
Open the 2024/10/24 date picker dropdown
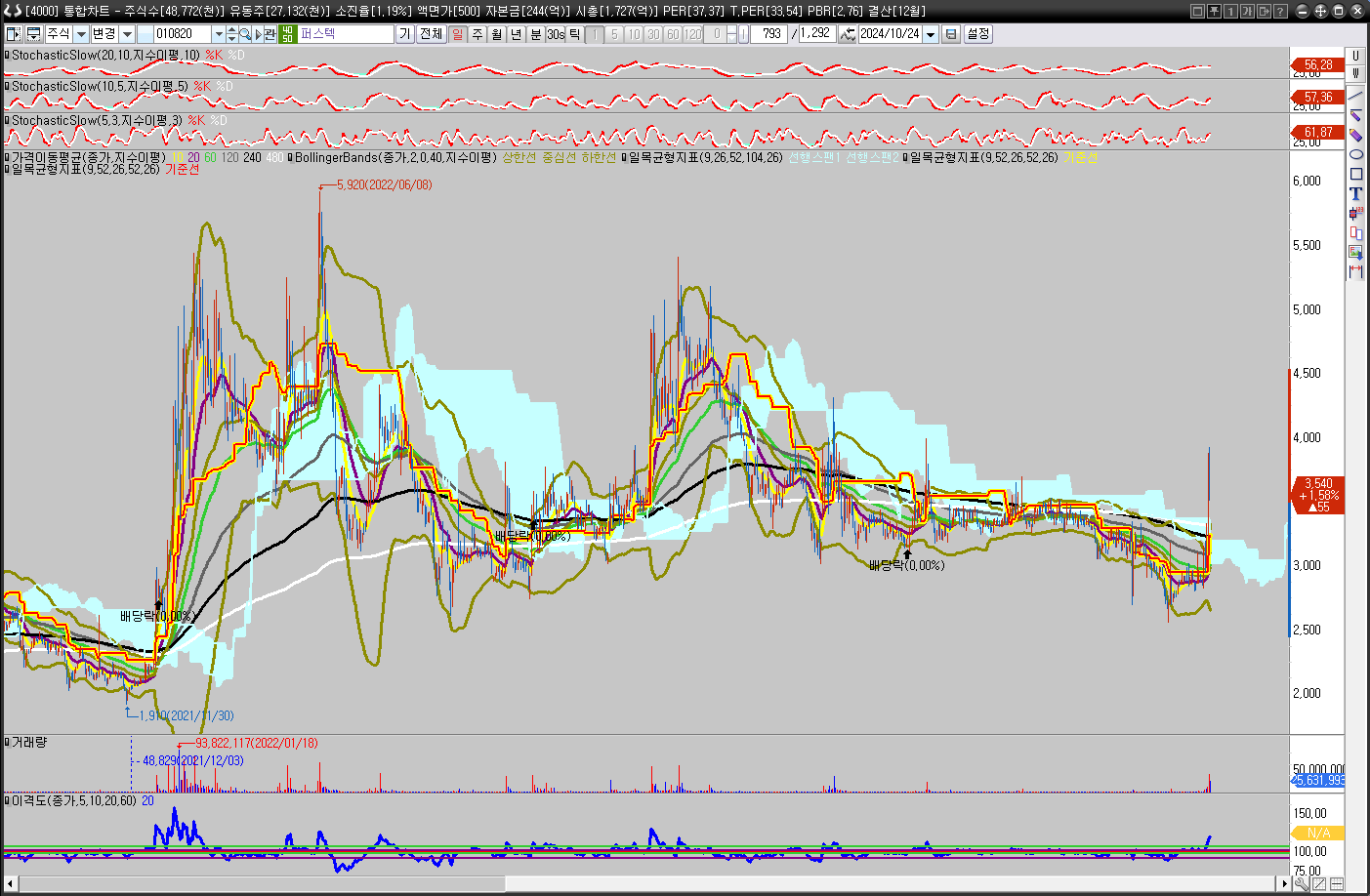[931, 34]
